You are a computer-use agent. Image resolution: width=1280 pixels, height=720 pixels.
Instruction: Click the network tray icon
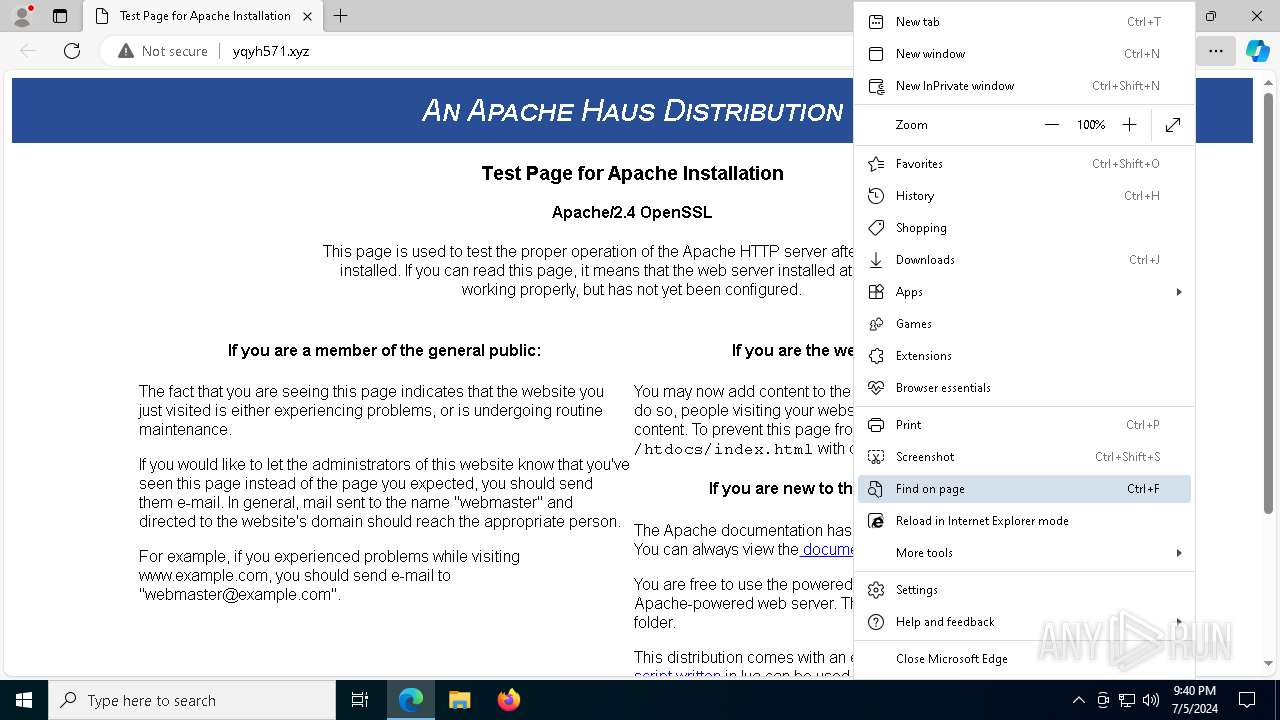[1127, 700]
